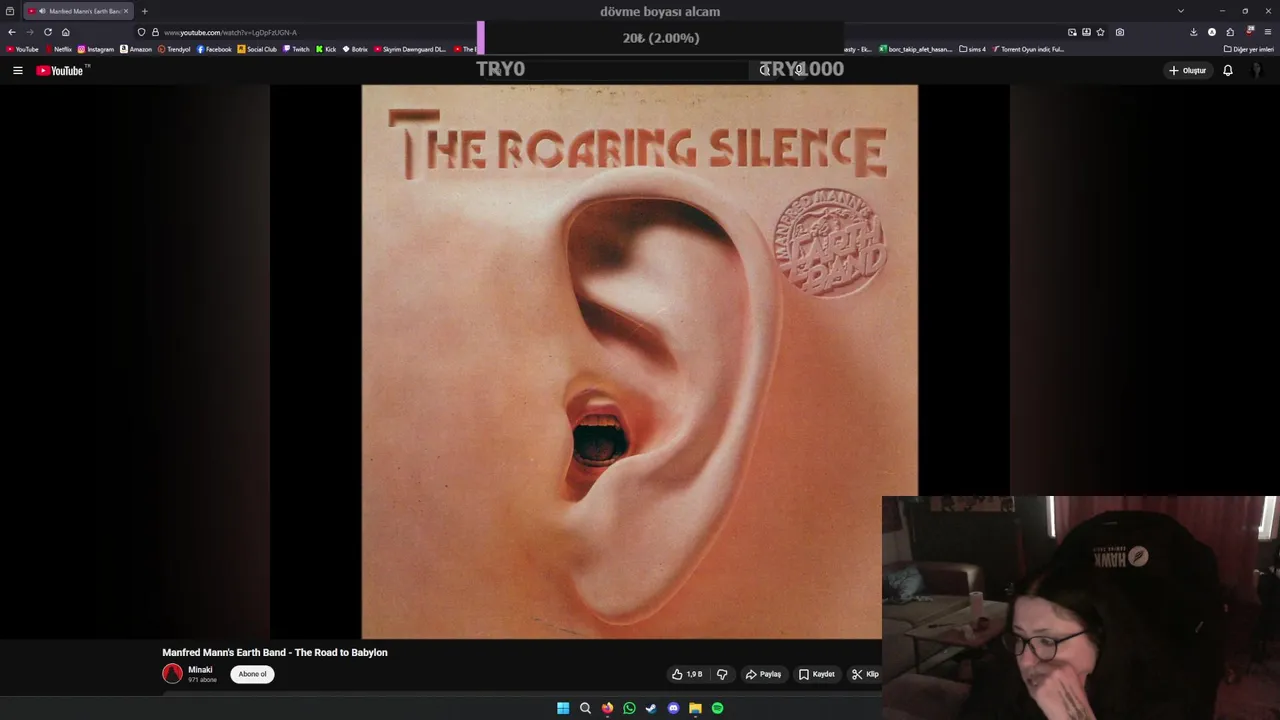Open the browser downloads arrow
The height and width of the screenshot is (720, 1280).
point(1193,32)
